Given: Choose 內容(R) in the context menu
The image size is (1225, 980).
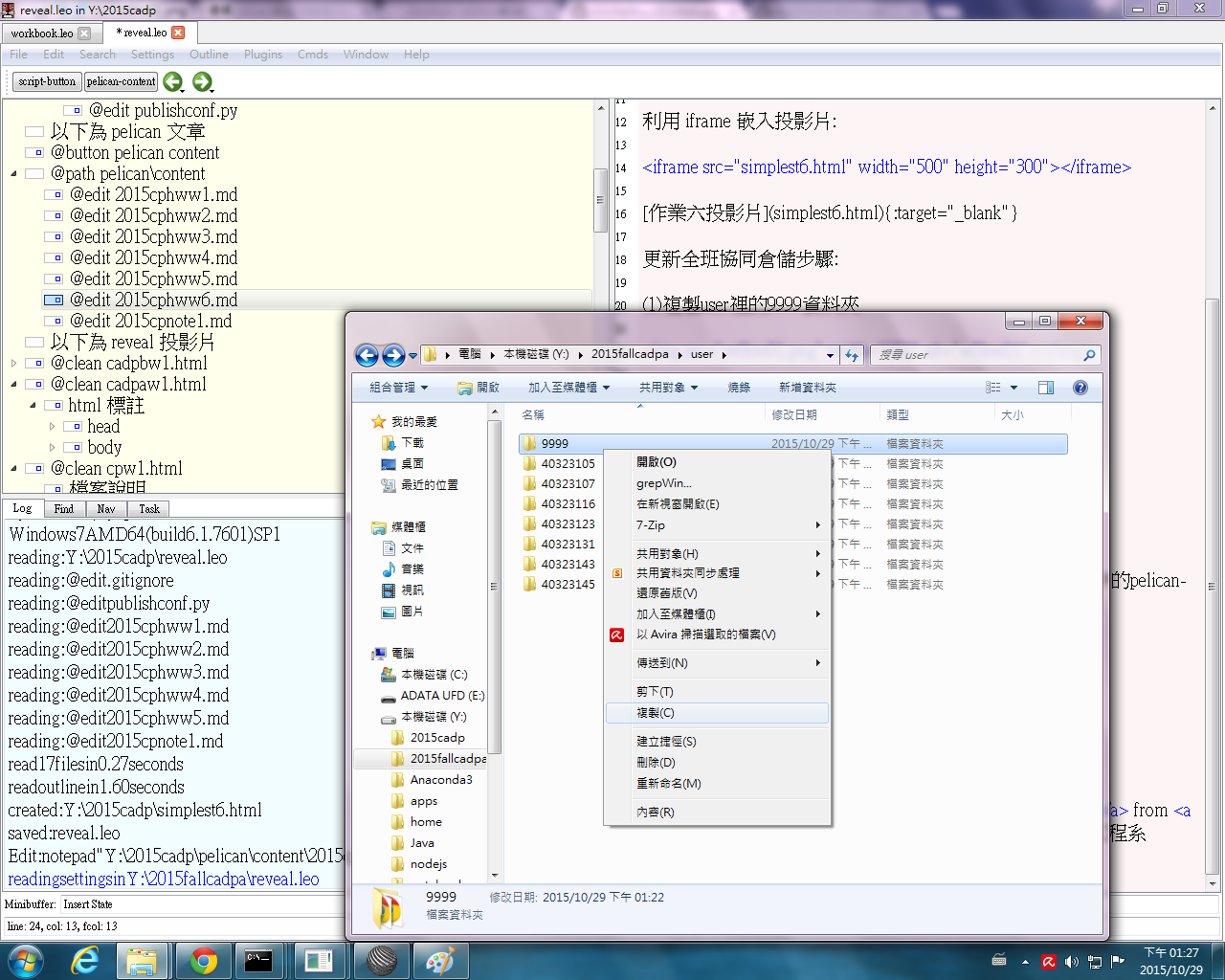Looking at the screenshot, I should [718, 813].
